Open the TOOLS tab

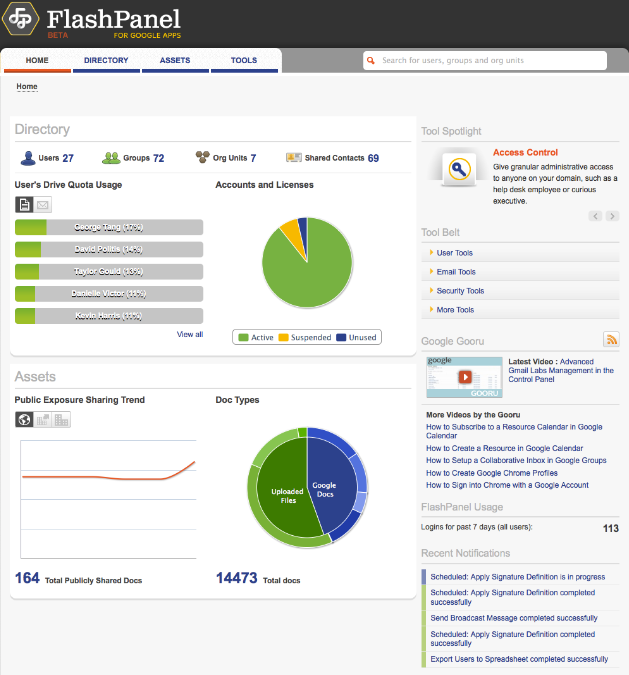pyautogui.click(x=244, y=61)
